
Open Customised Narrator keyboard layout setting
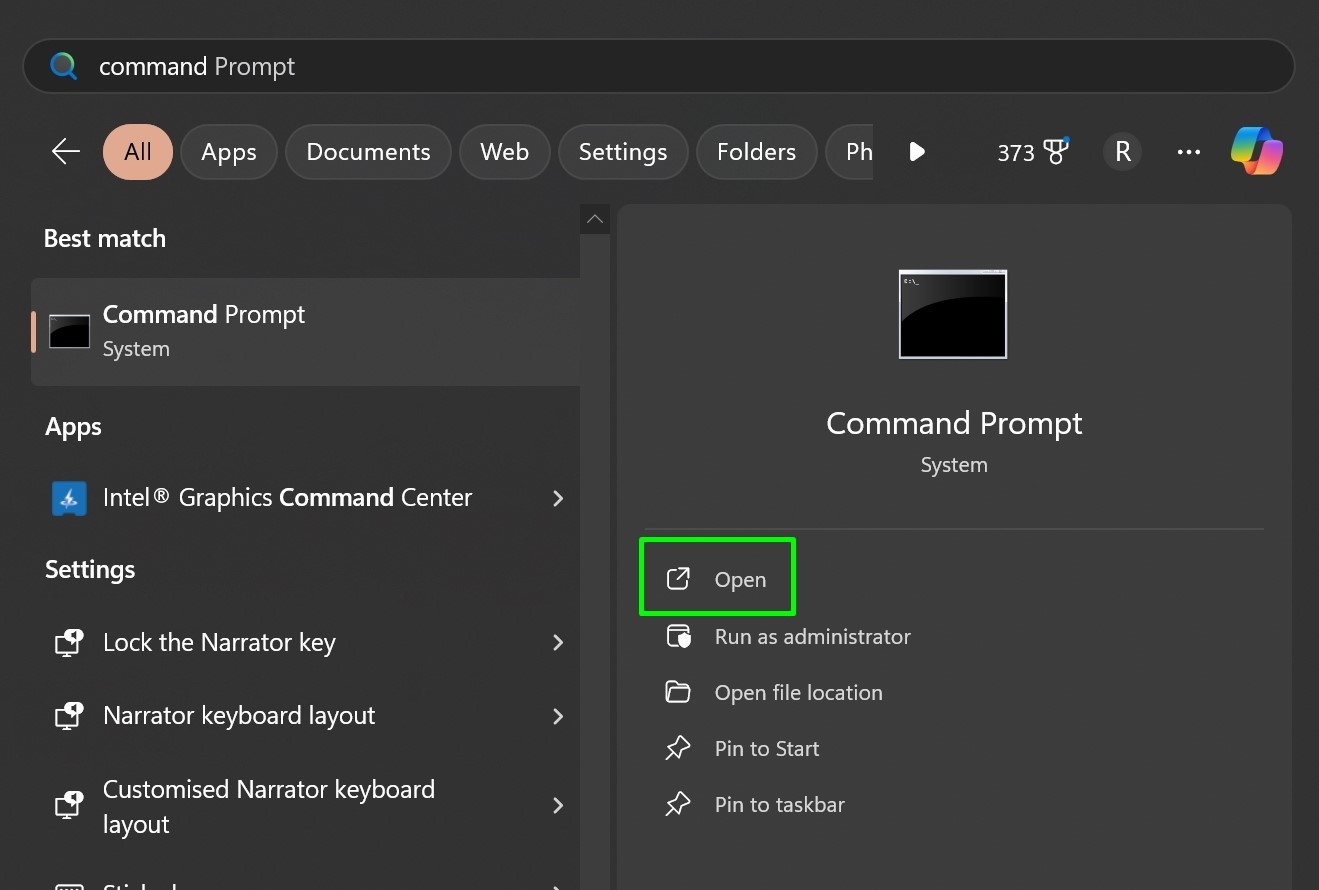click(x=306, y=806)
